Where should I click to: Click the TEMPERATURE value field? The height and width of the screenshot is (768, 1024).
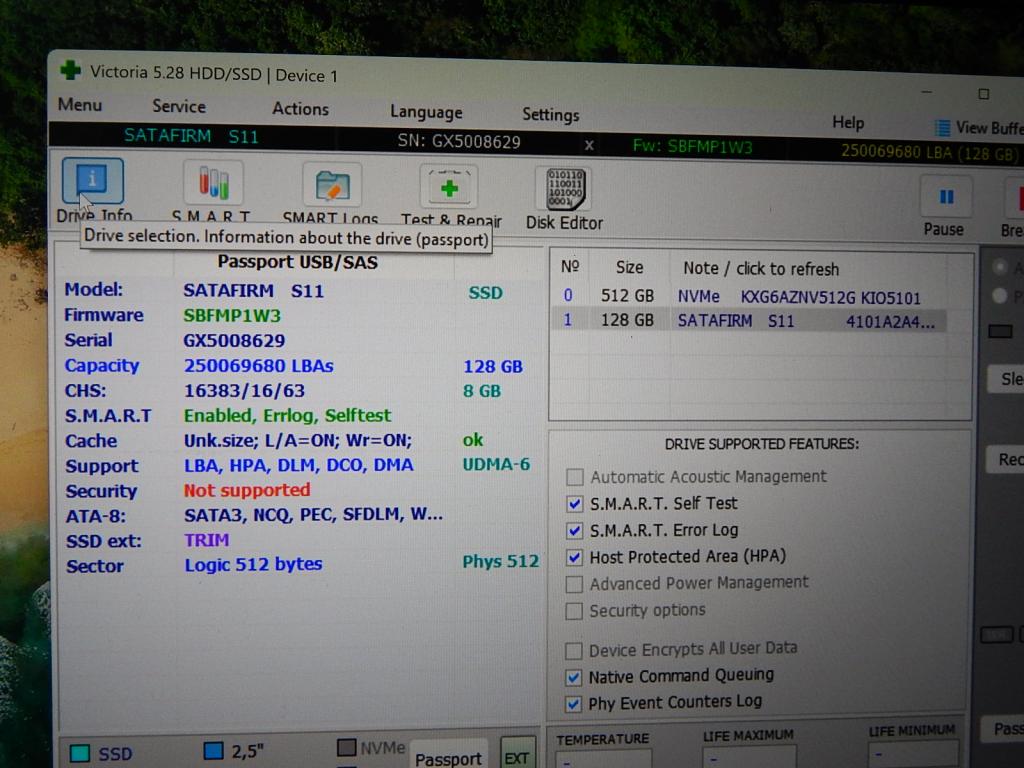[x=602, y=759]
